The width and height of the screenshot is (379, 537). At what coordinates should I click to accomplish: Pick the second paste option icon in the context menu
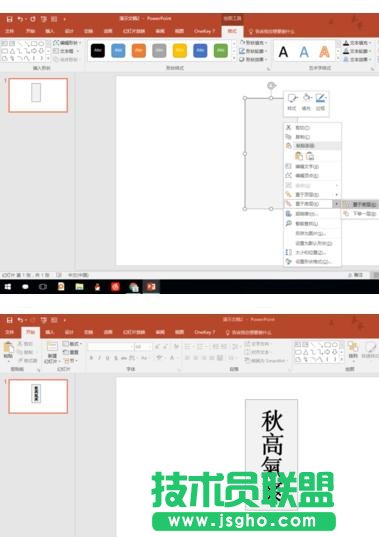(x=310, y=156)
